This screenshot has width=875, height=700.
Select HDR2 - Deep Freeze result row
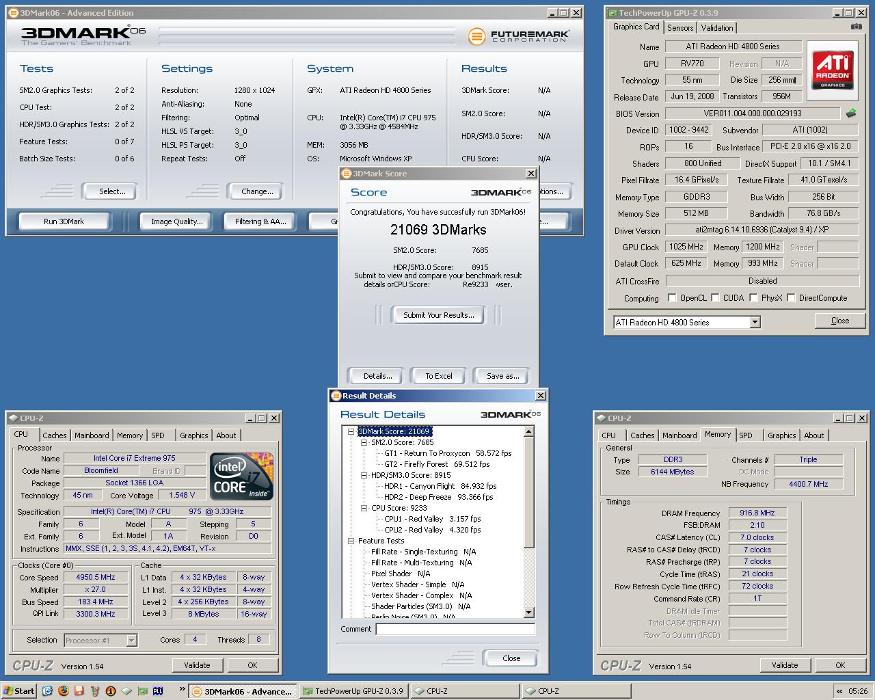439,497
